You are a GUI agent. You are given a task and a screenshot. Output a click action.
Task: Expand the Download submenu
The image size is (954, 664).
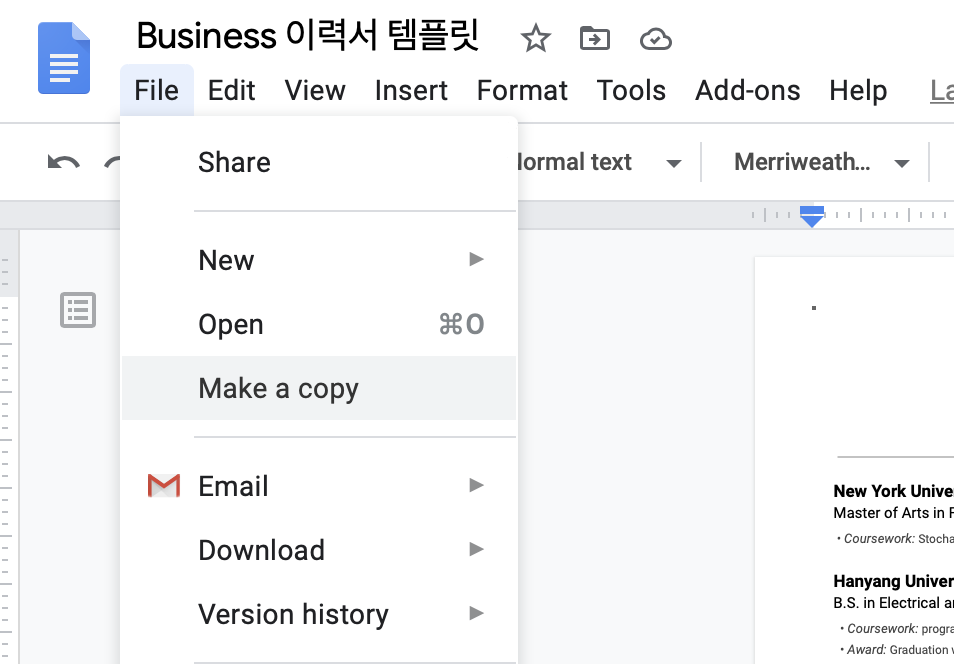tap(319, 550)
